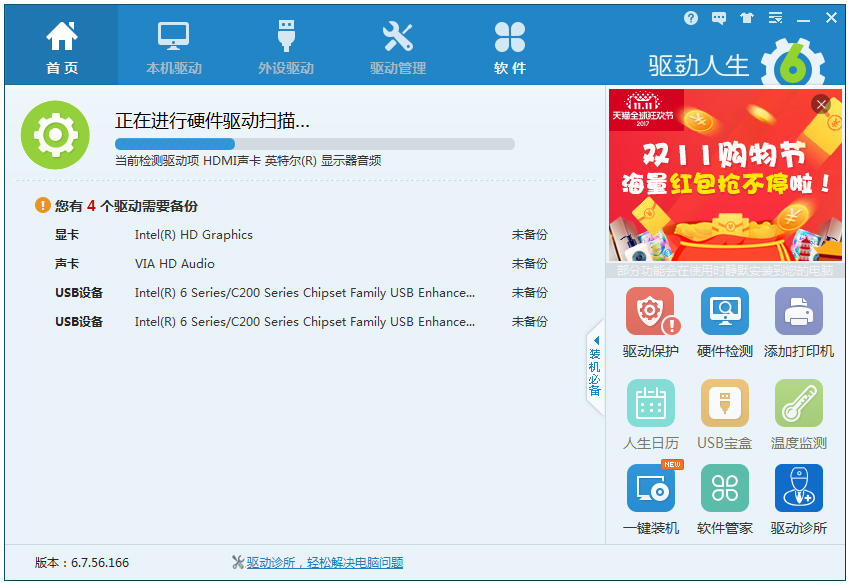Open the 驱动管理 tab
The width and height of the screenshot is (850, 583).
click(398, 47)
